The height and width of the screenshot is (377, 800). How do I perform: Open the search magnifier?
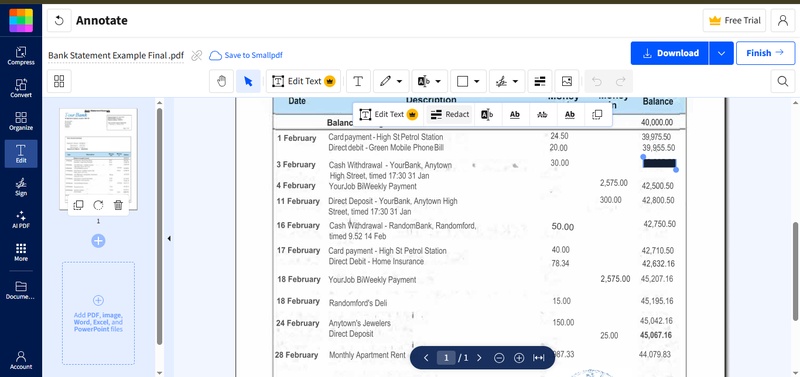pos(783,81)
